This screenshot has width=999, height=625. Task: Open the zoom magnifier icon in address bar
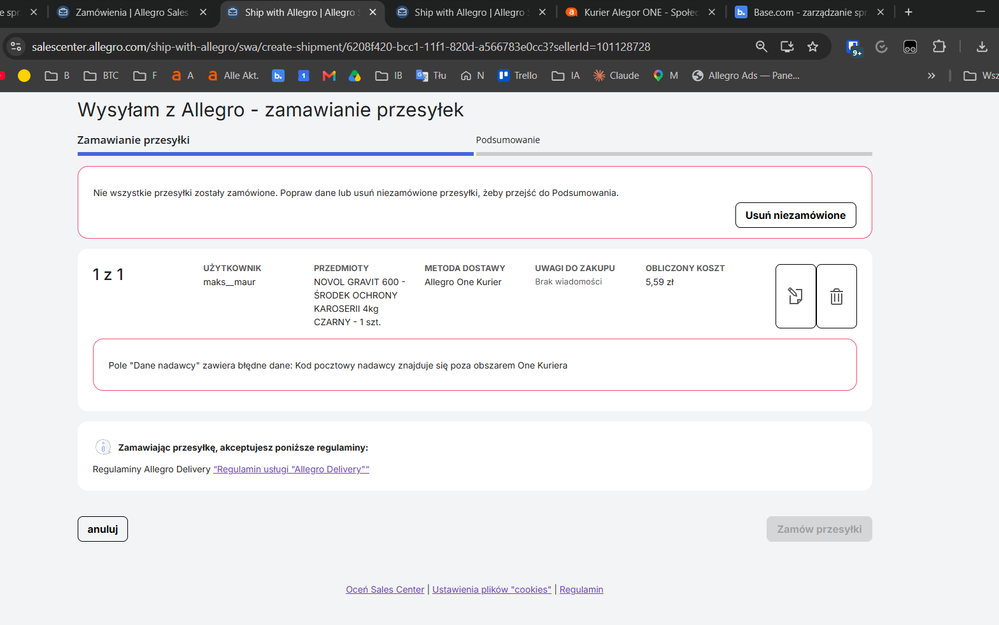761,47
